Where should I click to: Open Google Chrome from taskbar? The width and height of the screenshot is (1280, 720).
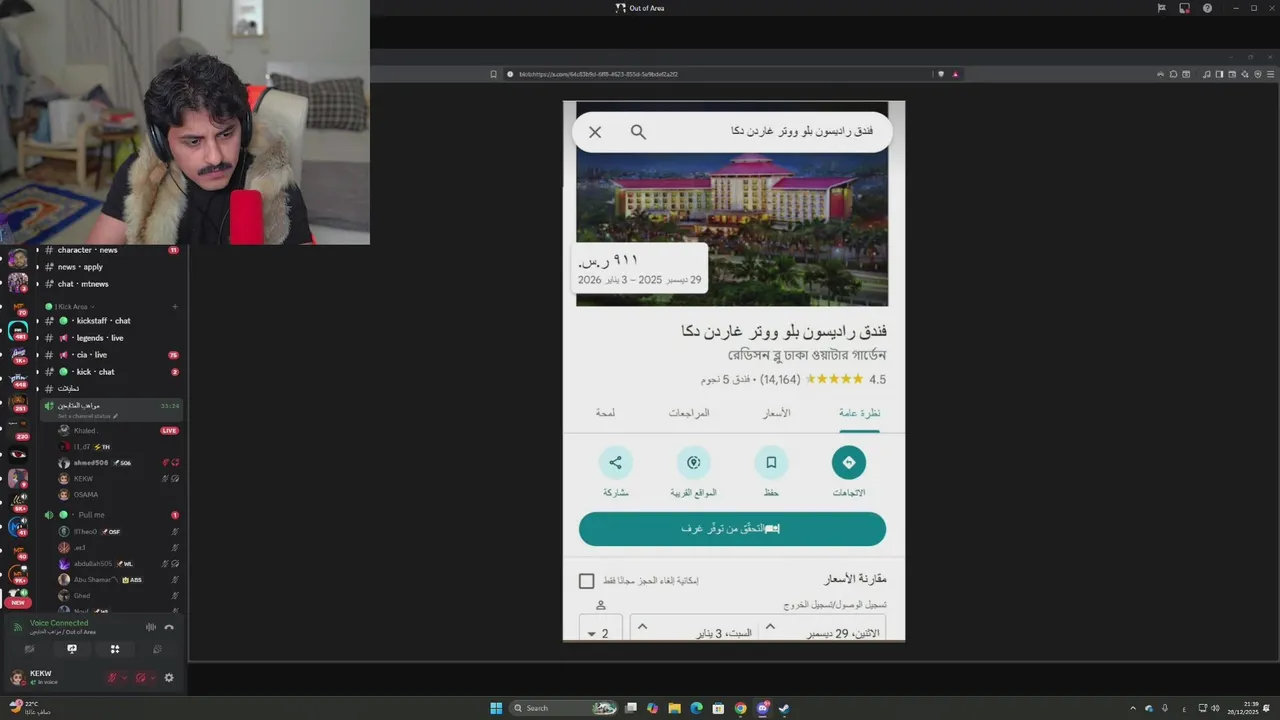[x=741, y=708]
